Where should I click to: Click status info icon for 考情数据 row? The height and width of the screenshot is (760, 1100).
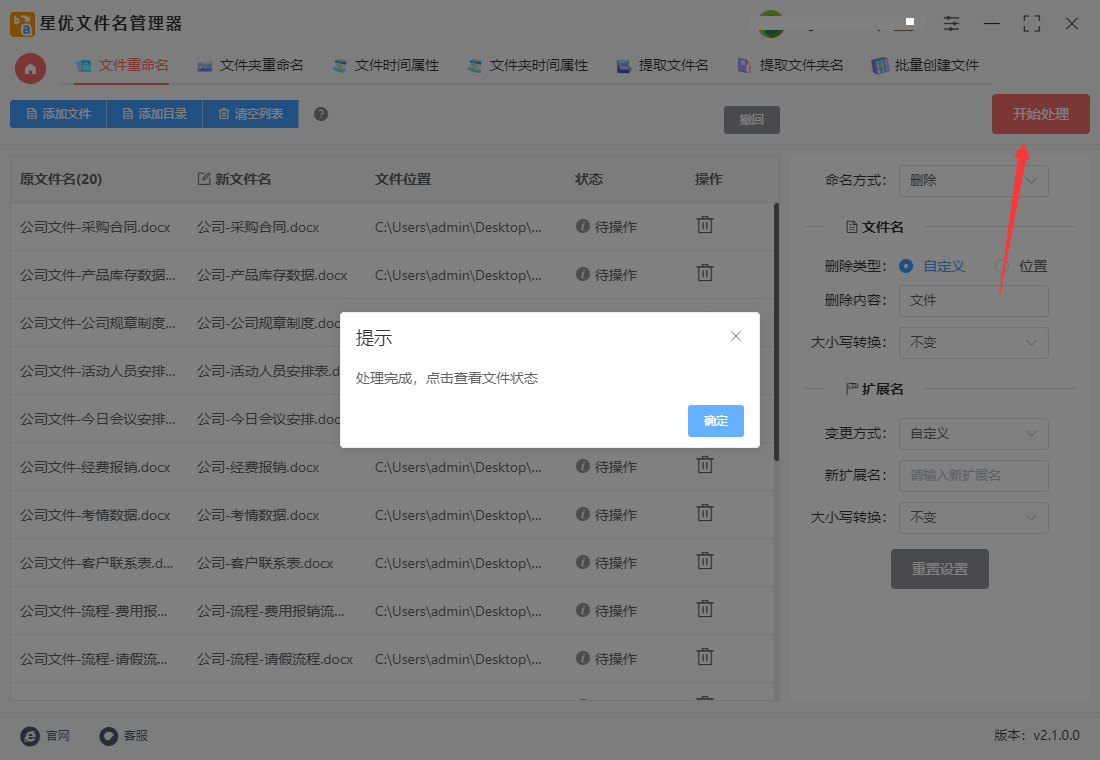coord(582,514)
